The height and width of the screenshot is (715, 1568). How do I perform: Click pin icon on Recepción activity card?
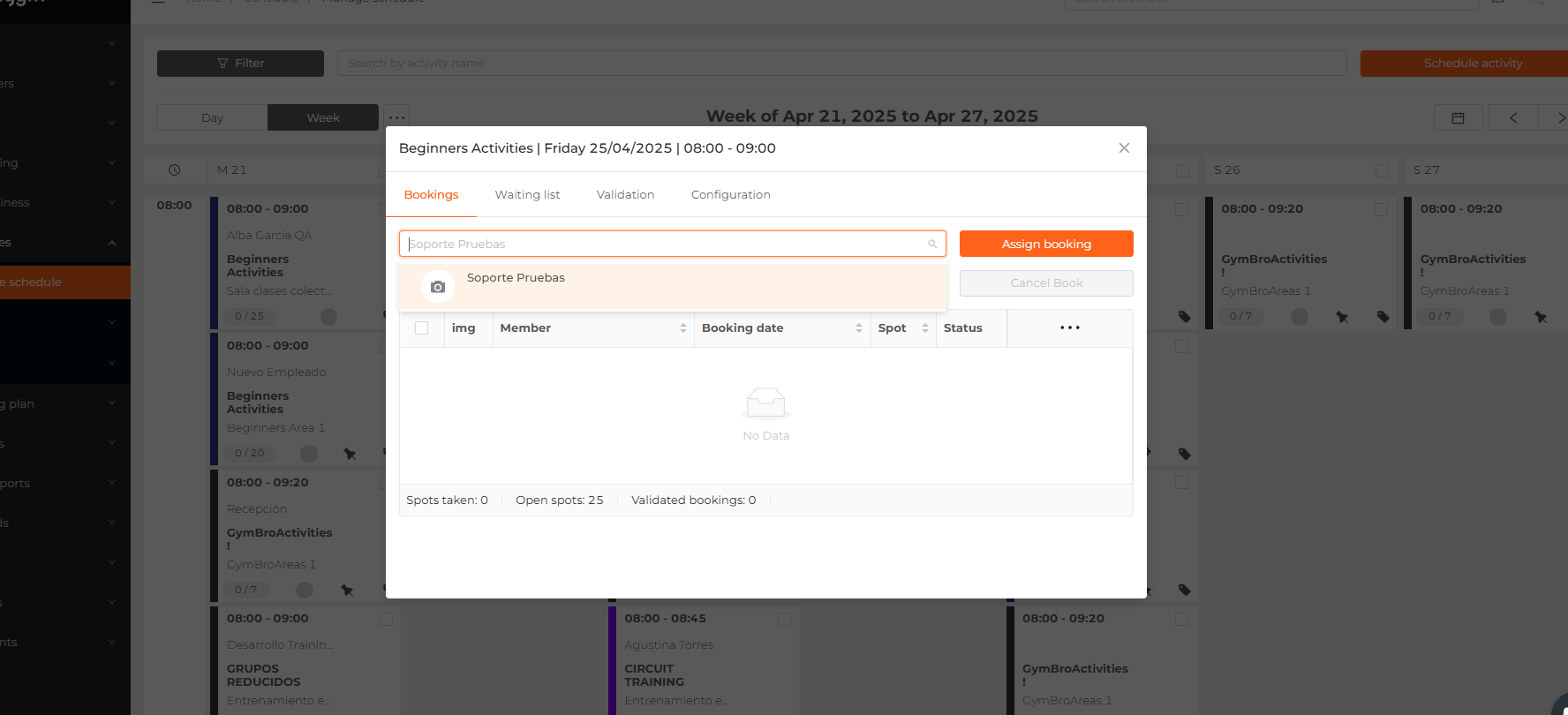point(347,590)
